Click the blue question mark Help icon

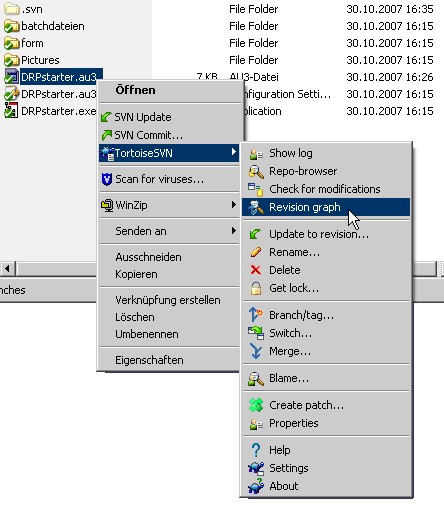[x=256, y=450]
